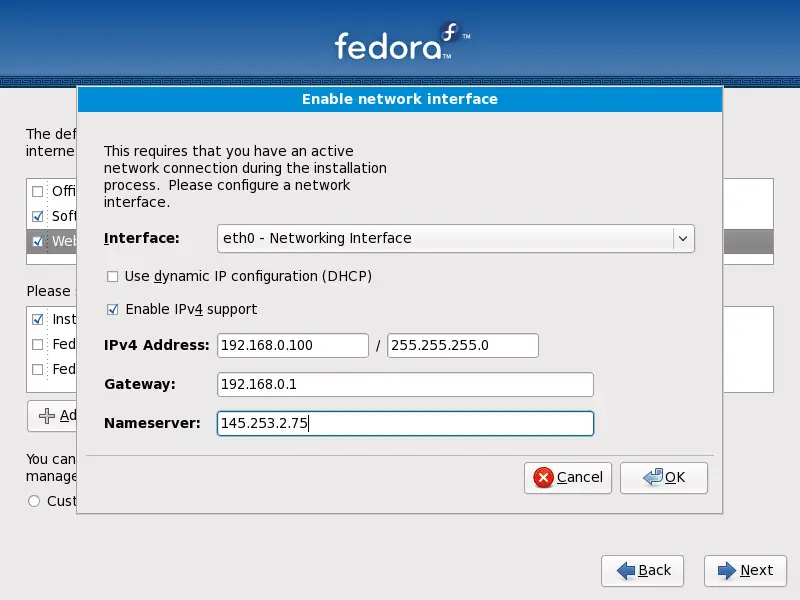This screenshot has width=800, height=600.
Task: Click the 'Interface:' label
Action: coord(142,238)
